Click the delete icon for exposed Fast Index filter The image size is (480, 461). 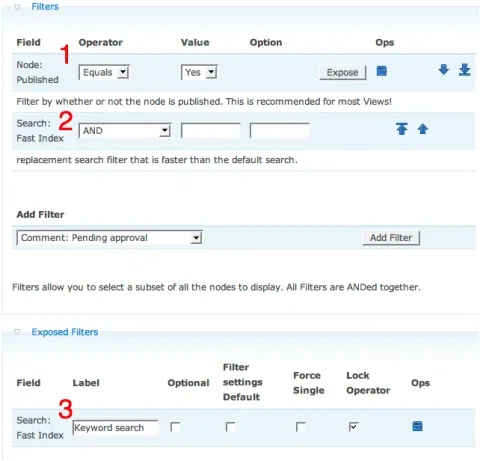tap(417, 426)
